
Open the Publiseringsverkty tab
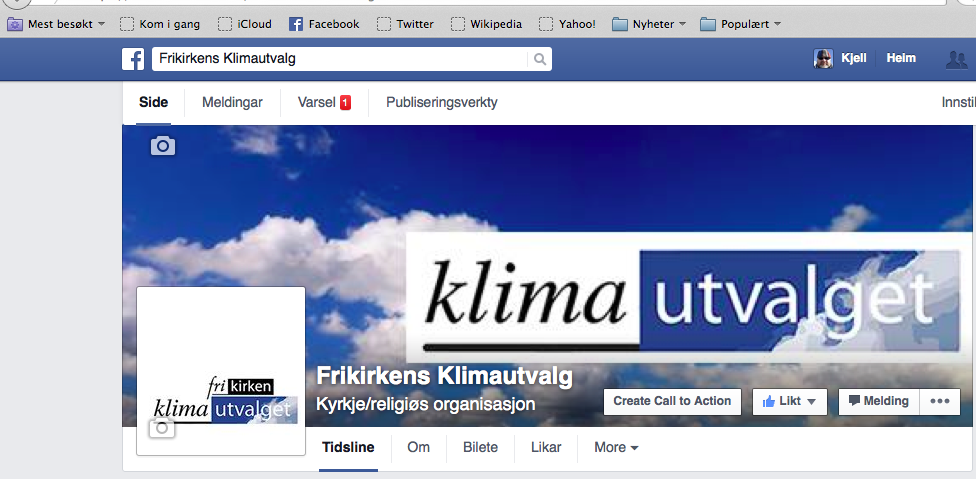(441, 102)
